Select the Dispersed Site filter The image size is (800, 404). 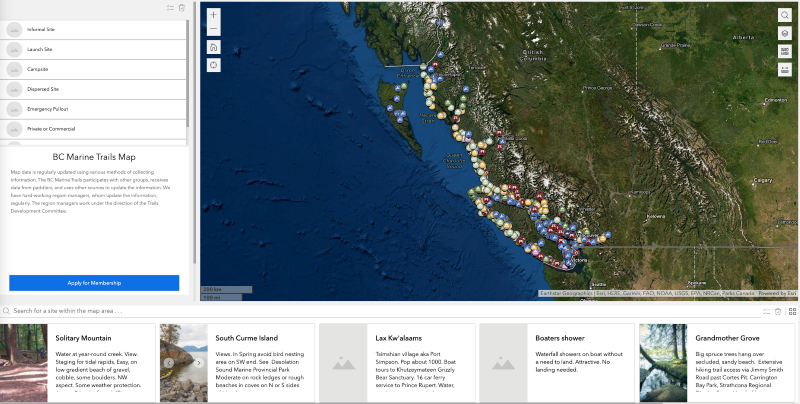(95, 89)
